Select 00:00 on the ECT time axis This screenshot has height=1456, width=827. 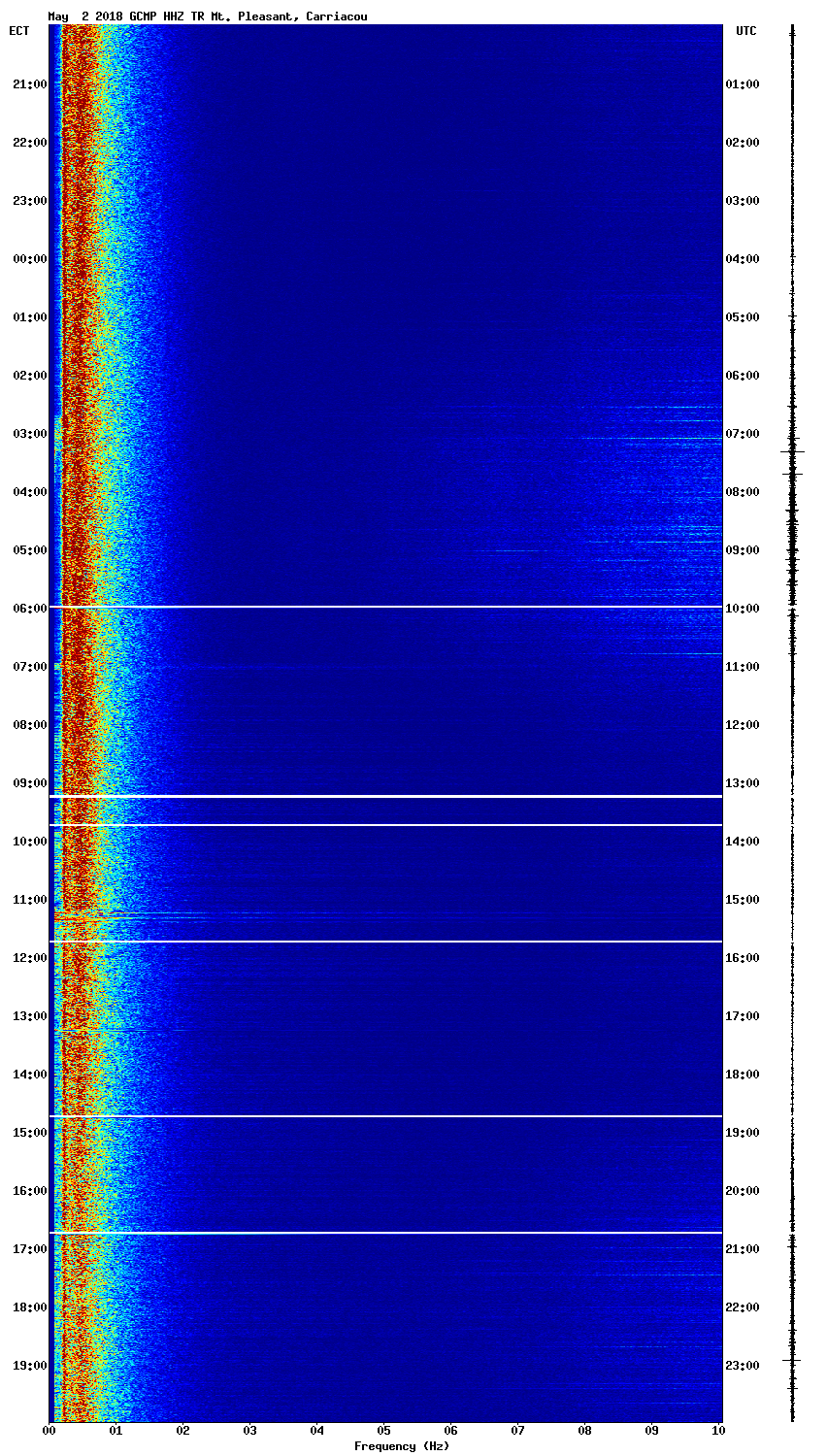tap(29, 259)
